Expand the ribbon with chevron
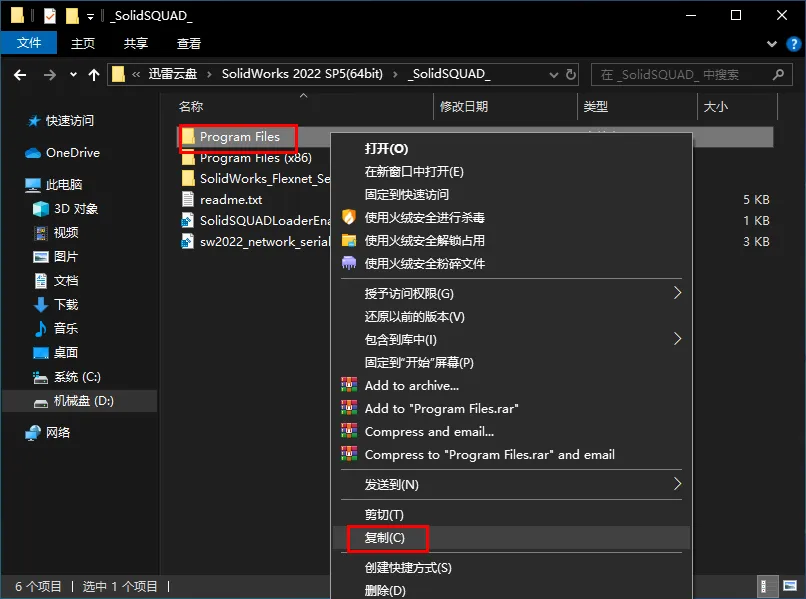Screen dimensions: 806x599 point(772,44)
